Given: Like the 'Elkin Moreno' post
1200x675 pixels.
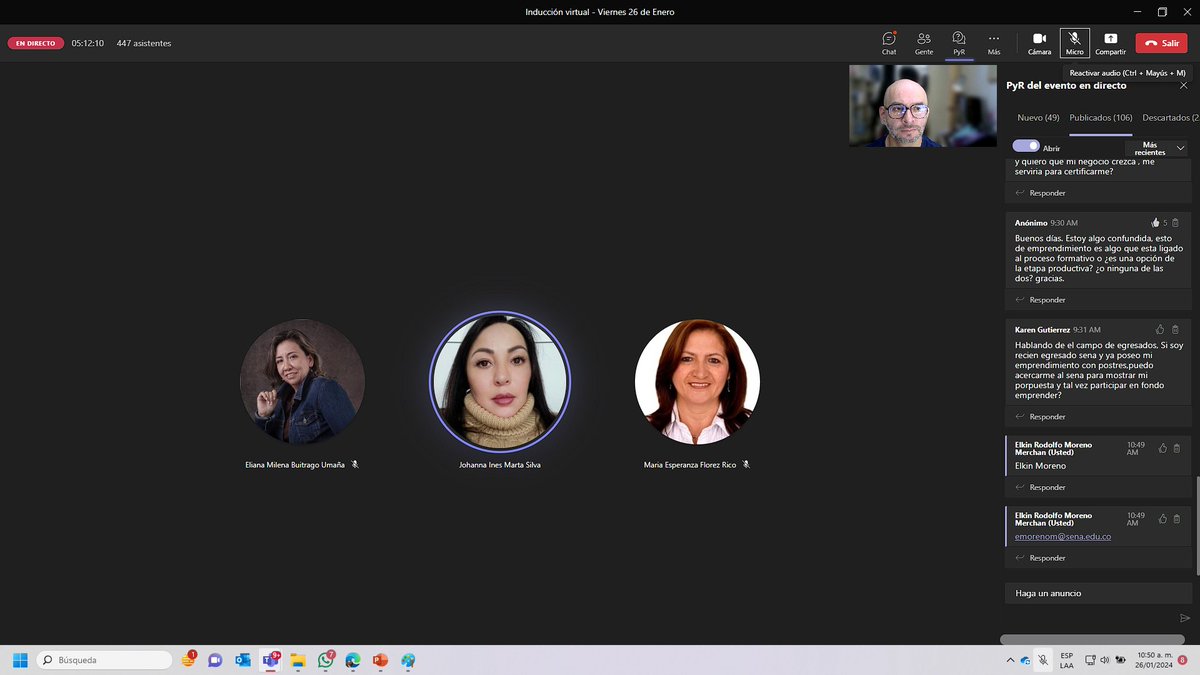Looking at the screenshot, I should [x=1162, y=448].
